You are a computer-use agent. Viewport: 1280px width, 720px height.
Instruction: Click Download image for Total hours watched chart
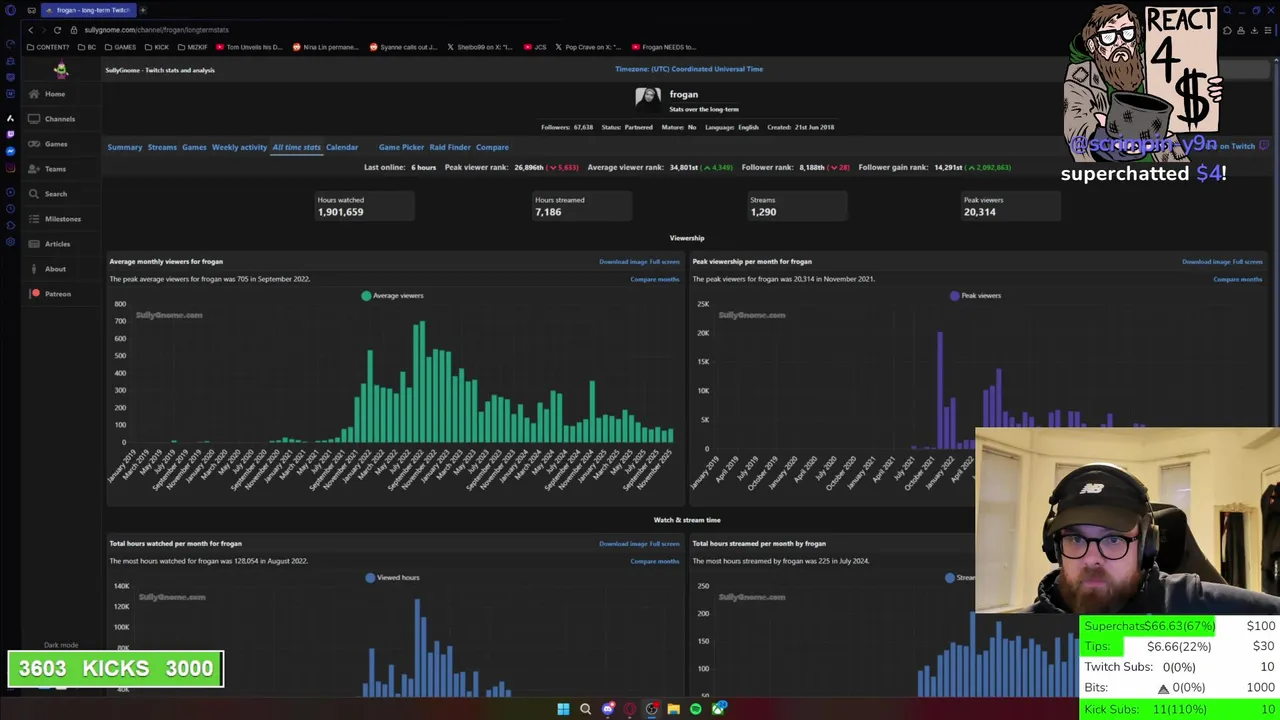[x=623, y=544]
